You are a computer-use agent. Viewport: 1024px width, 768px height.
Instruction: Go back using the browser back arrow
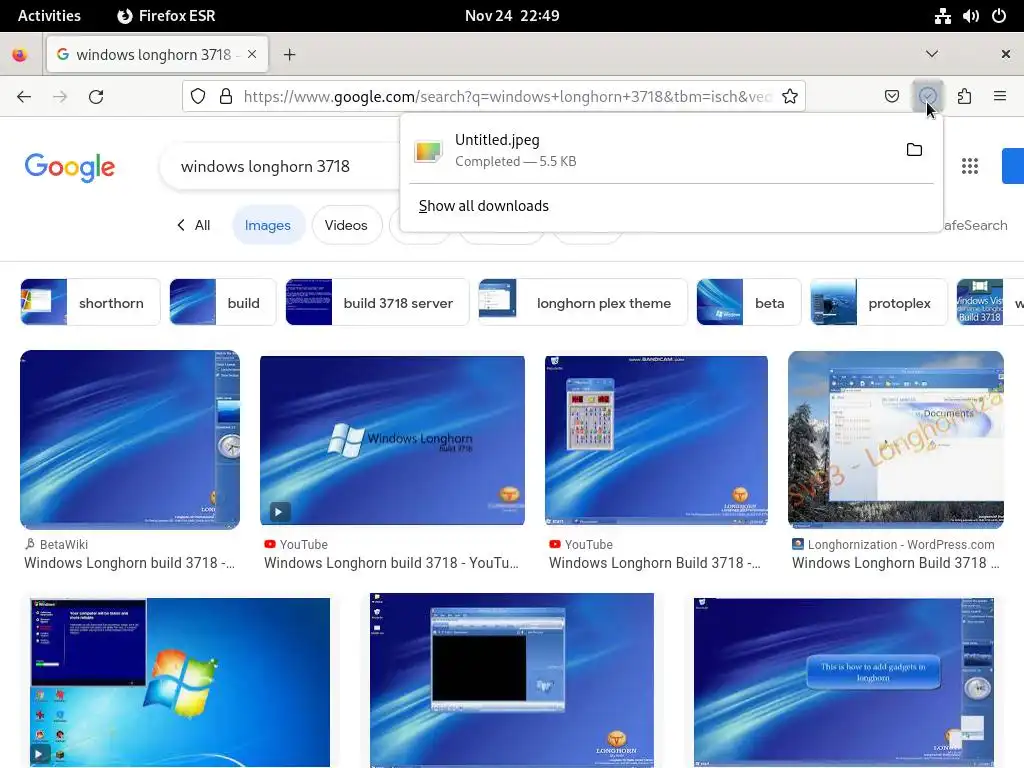point(24,97)
